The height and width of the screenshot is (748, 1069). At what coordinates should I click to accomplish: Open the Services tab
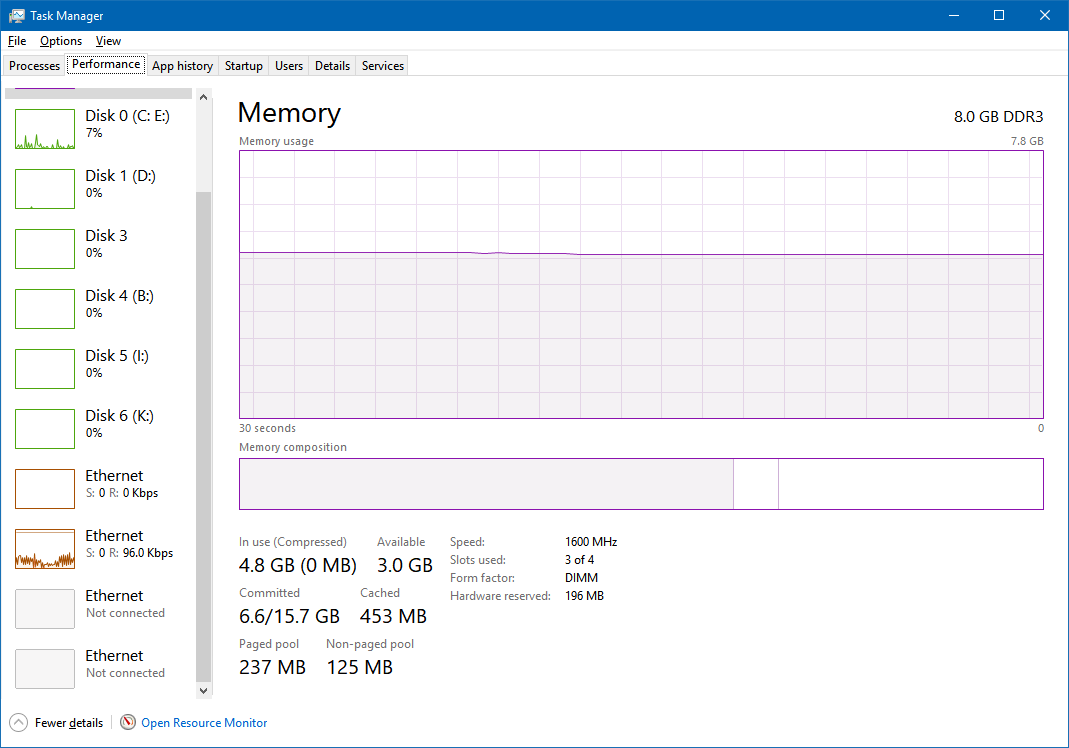click(382, 65)
